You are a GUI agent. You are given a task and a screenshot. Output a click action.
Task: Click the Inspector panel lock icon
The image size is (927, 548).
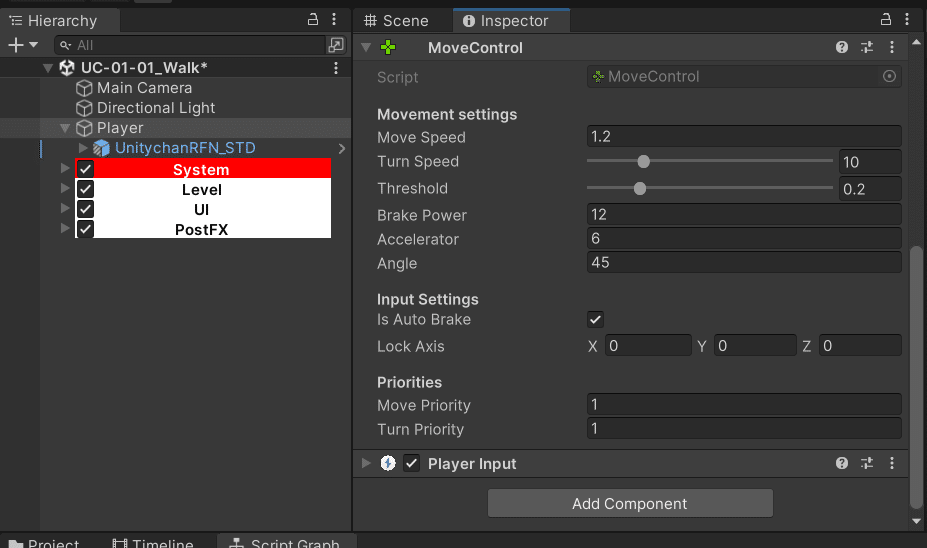pos(886,20)
